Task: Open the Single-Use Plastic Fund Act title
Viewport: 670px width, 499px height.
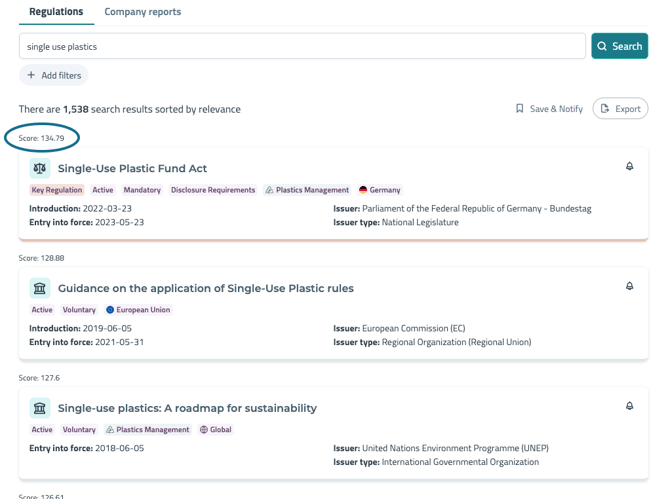Action: point(132,168)
